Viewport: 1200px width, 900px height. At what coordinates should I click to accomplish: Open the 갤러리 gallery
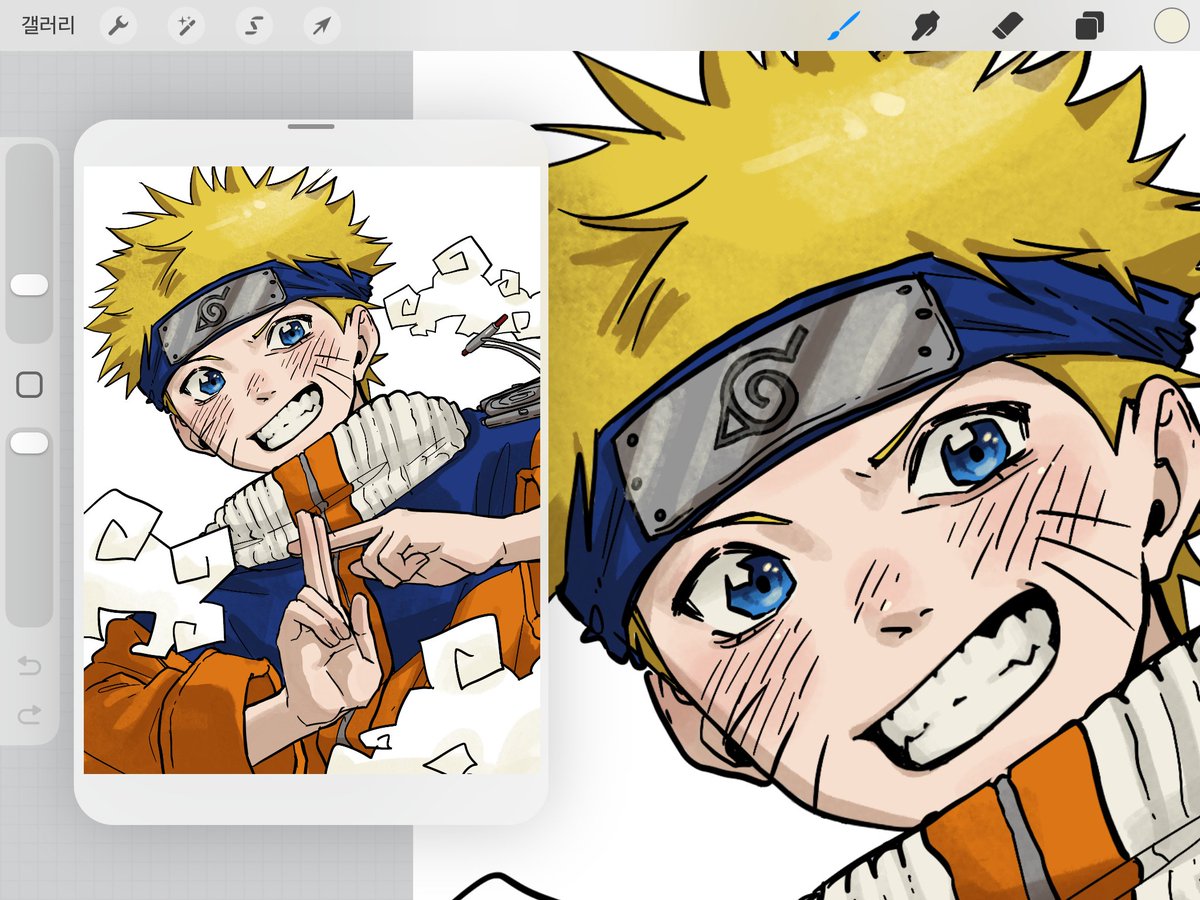point(48,26)
